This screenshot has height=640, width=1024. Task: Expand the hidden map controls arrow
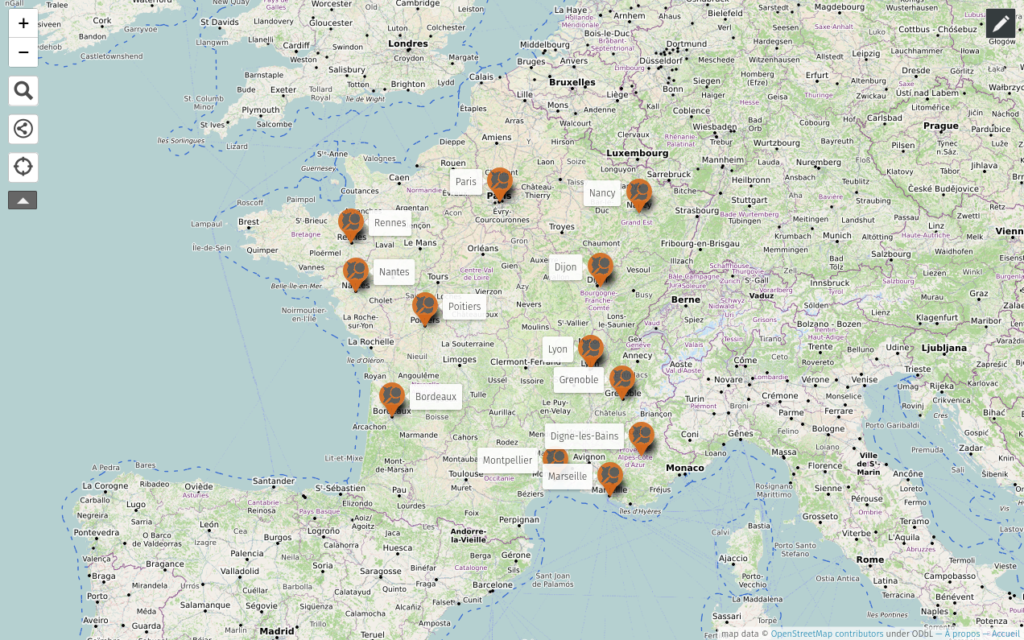click(23, 200)
